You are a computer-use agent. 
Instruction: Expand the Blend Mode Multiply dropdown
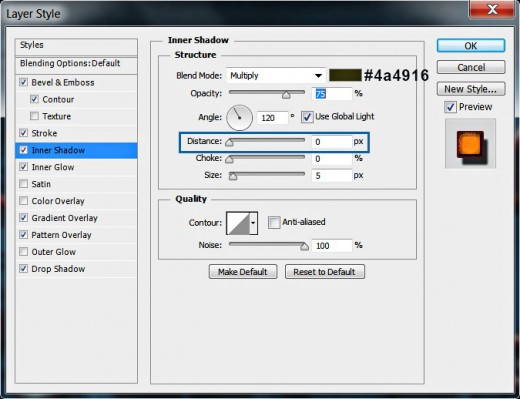(x=276, y=76)
